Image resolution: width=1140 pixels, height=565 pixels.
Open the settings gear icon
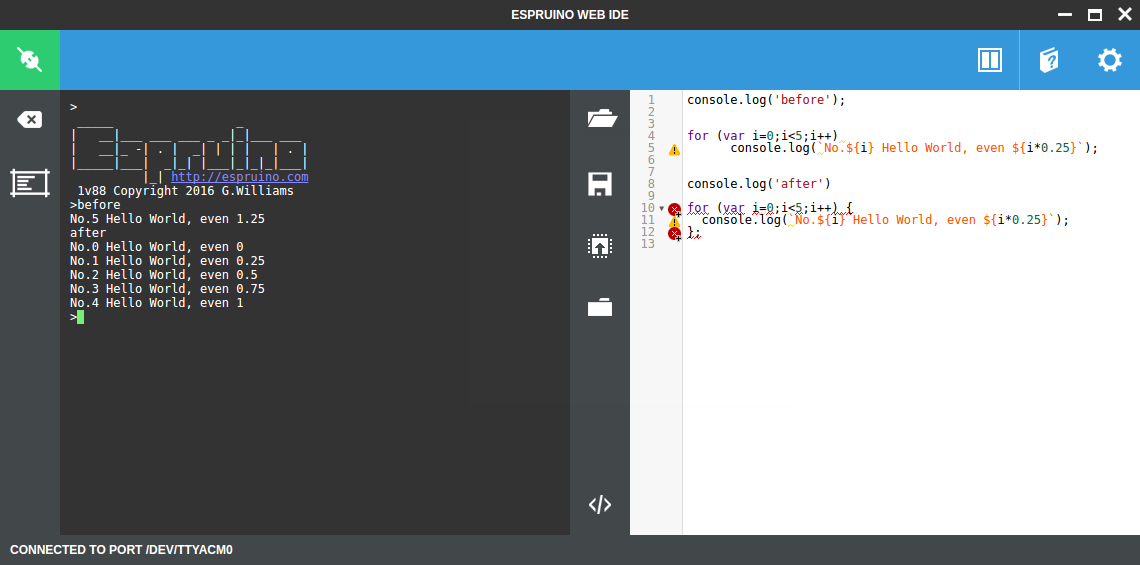pyautogui.click(x=1109, y=60)
